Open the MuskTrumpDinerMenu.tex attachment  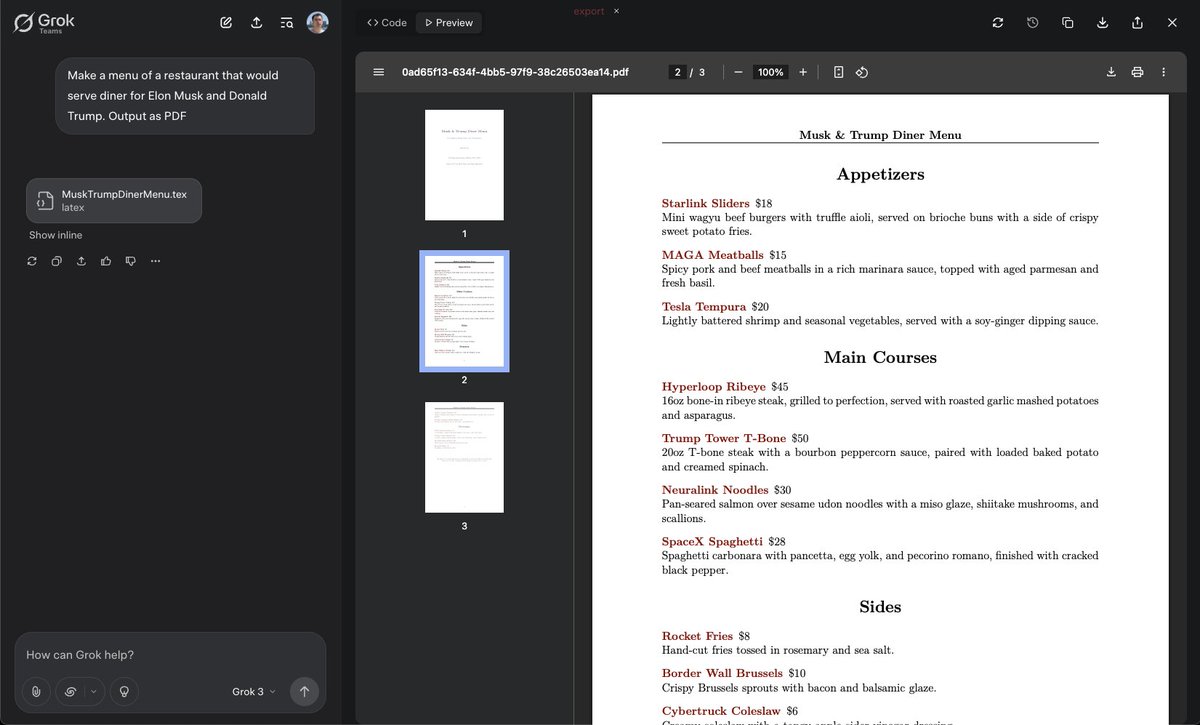click(x=113, y=200)
